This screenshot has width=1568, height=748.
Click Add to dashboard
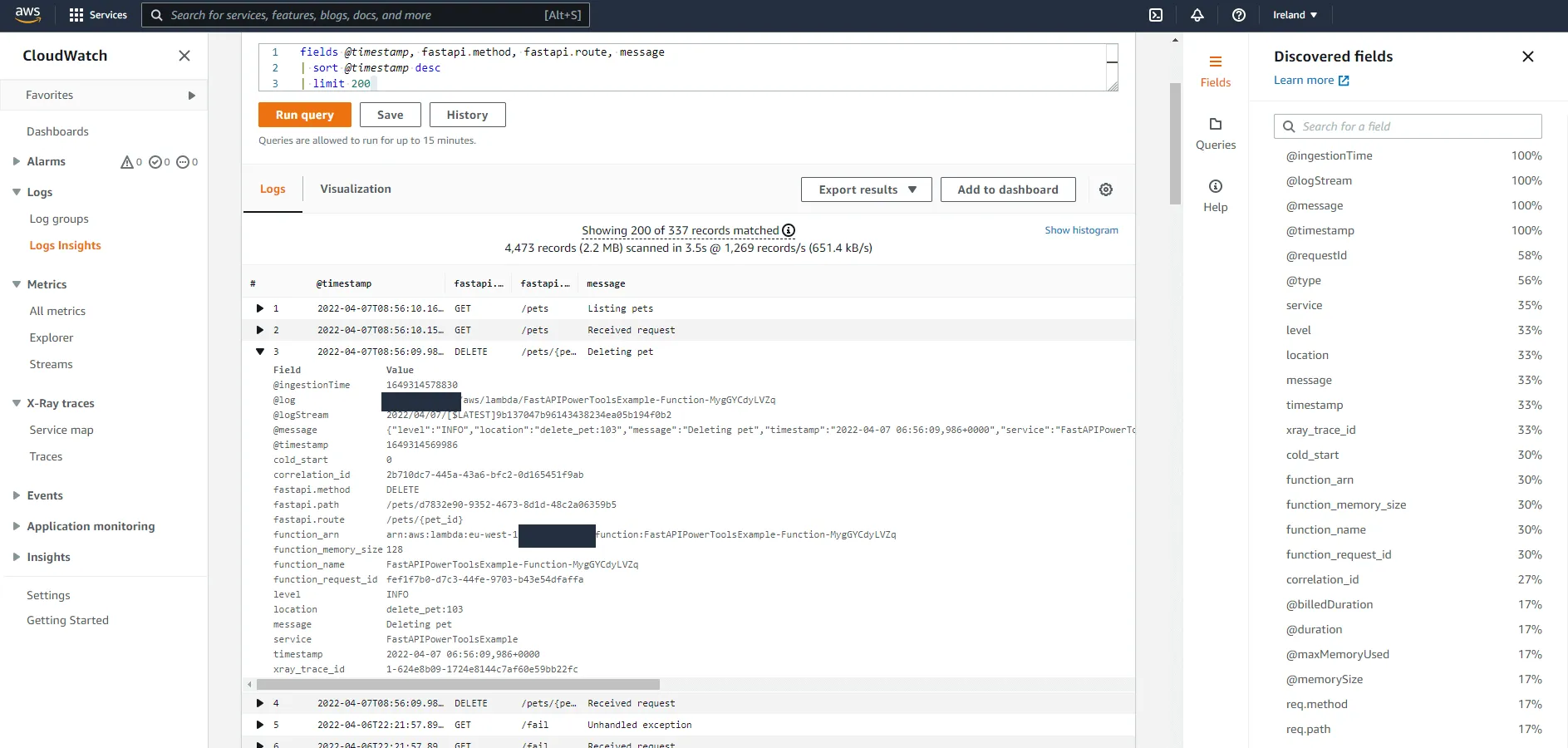point(1007,189)
